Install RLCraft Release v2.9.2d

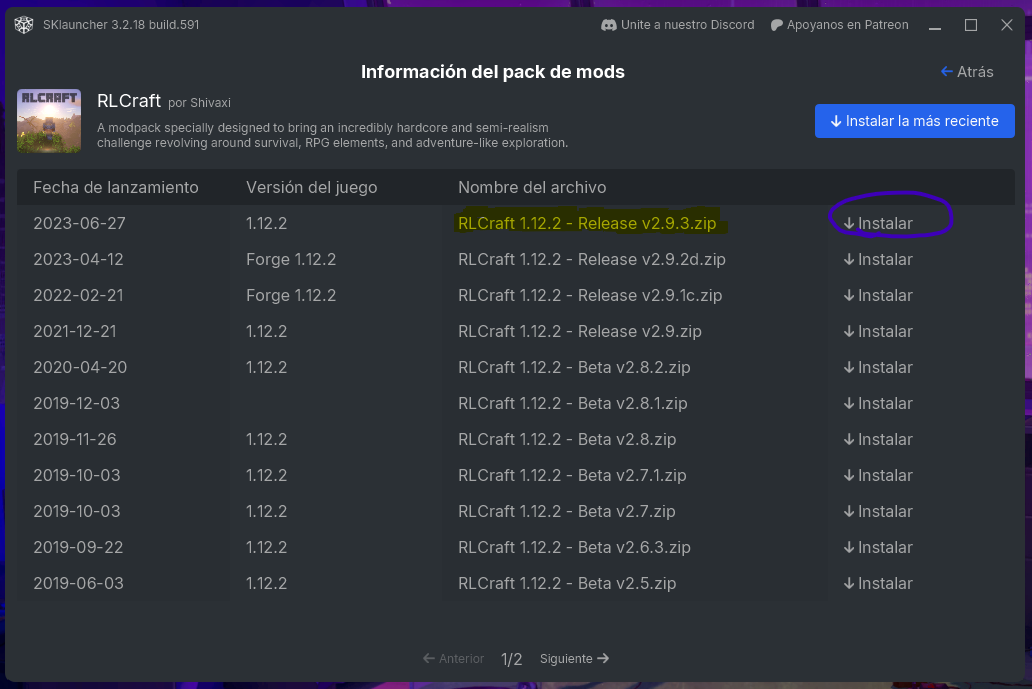878,259
